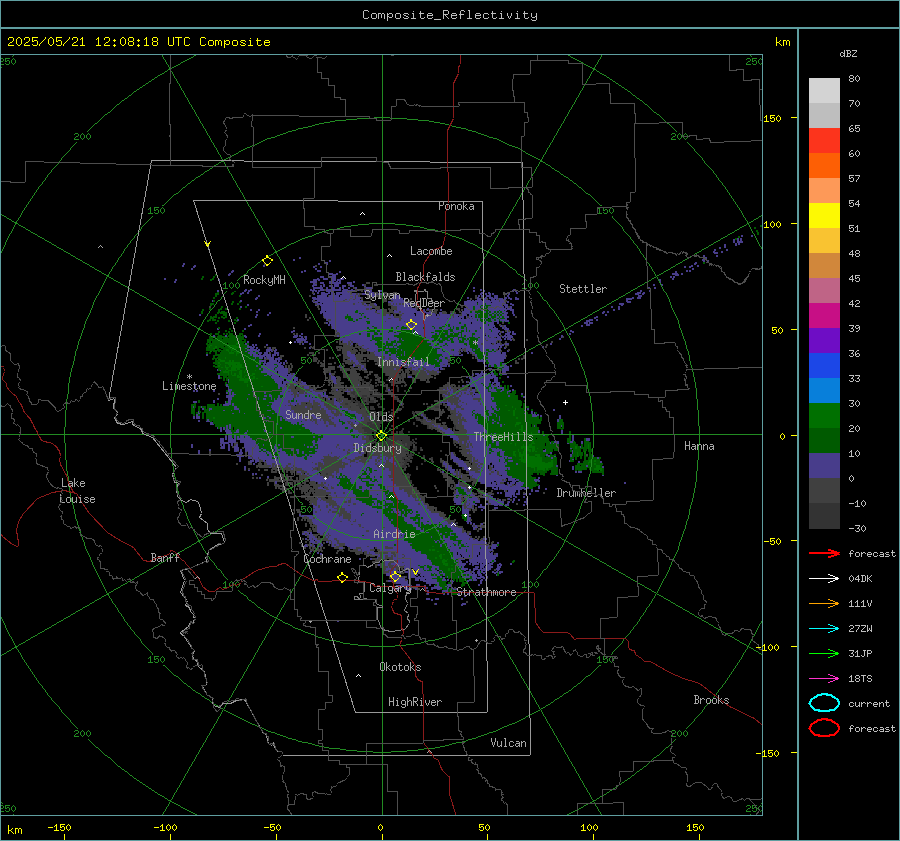Click the 'current' legend label
Image resolution: width=900 pixels, height=841 pixels.
point(869,703)
